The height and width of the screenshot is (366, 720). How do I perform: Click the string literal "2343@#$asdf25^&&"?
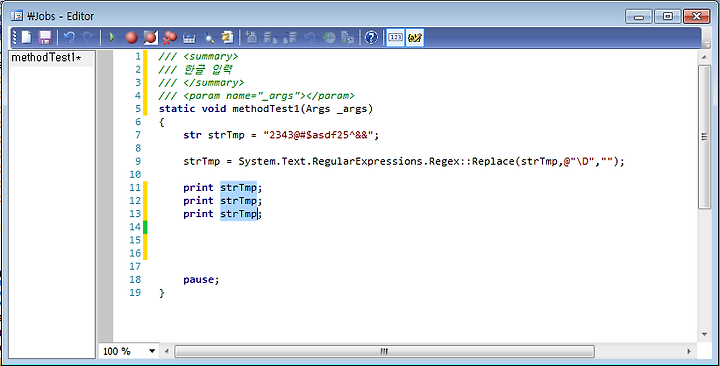pyautogui.click(x=318, y=135)
